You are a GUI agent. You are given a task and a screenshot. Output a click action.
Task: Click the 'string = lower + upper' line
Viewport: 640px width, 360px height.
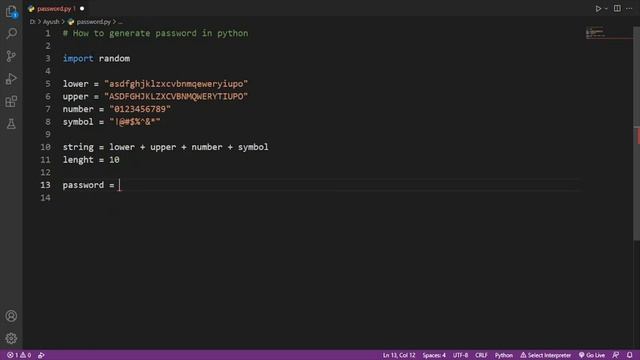point(165,147)
